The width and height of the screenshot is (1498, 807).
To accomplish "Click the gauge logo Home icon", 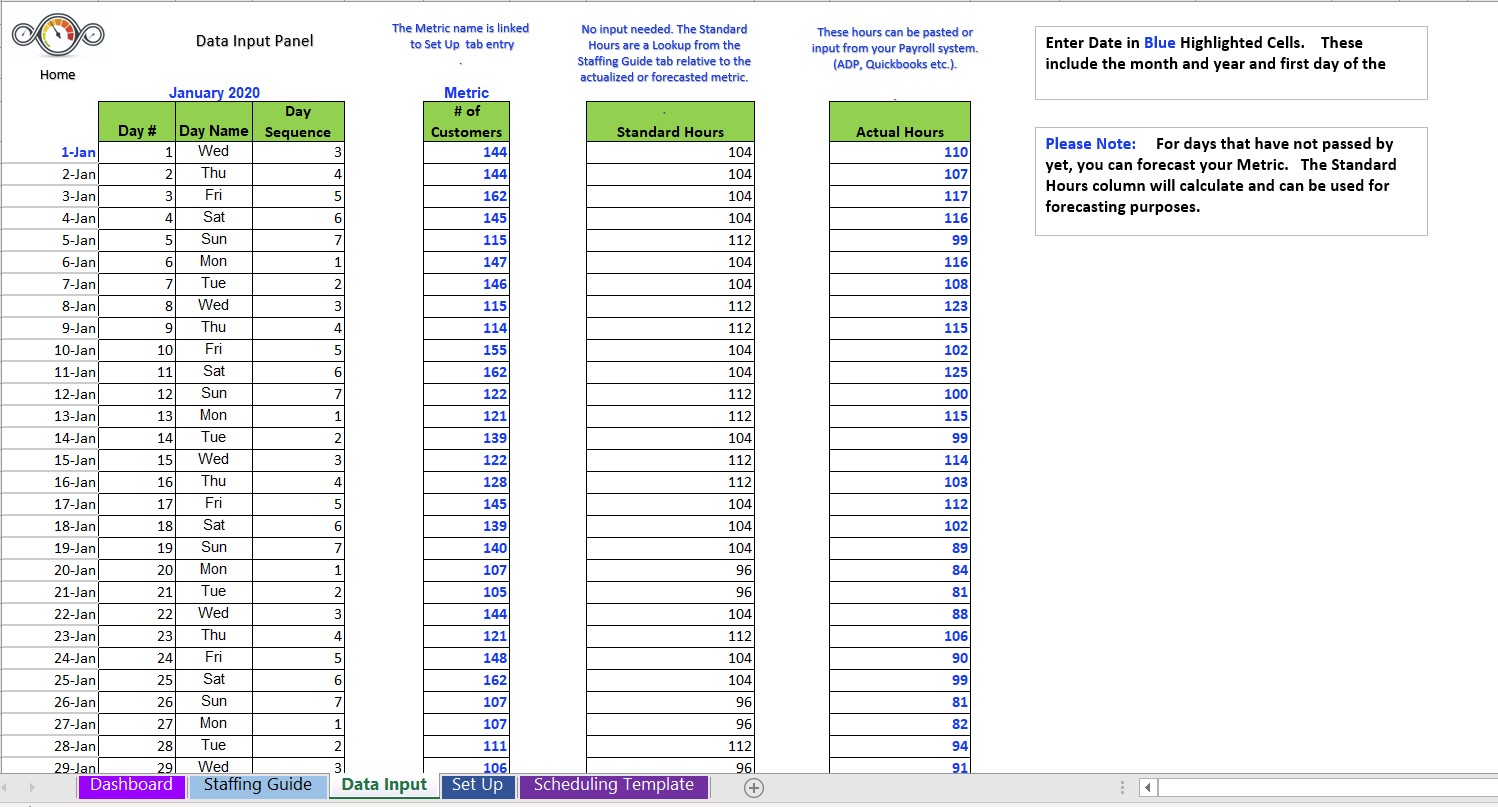I will (58, 36).
